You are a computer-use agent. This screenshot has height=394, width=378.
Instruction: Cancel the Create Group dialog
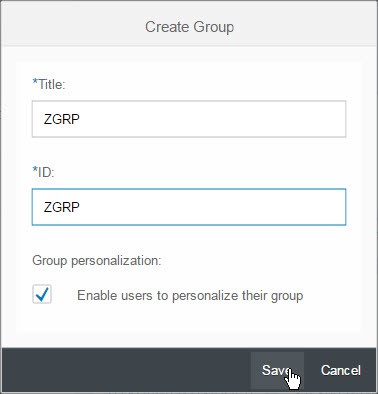point(341,370)
